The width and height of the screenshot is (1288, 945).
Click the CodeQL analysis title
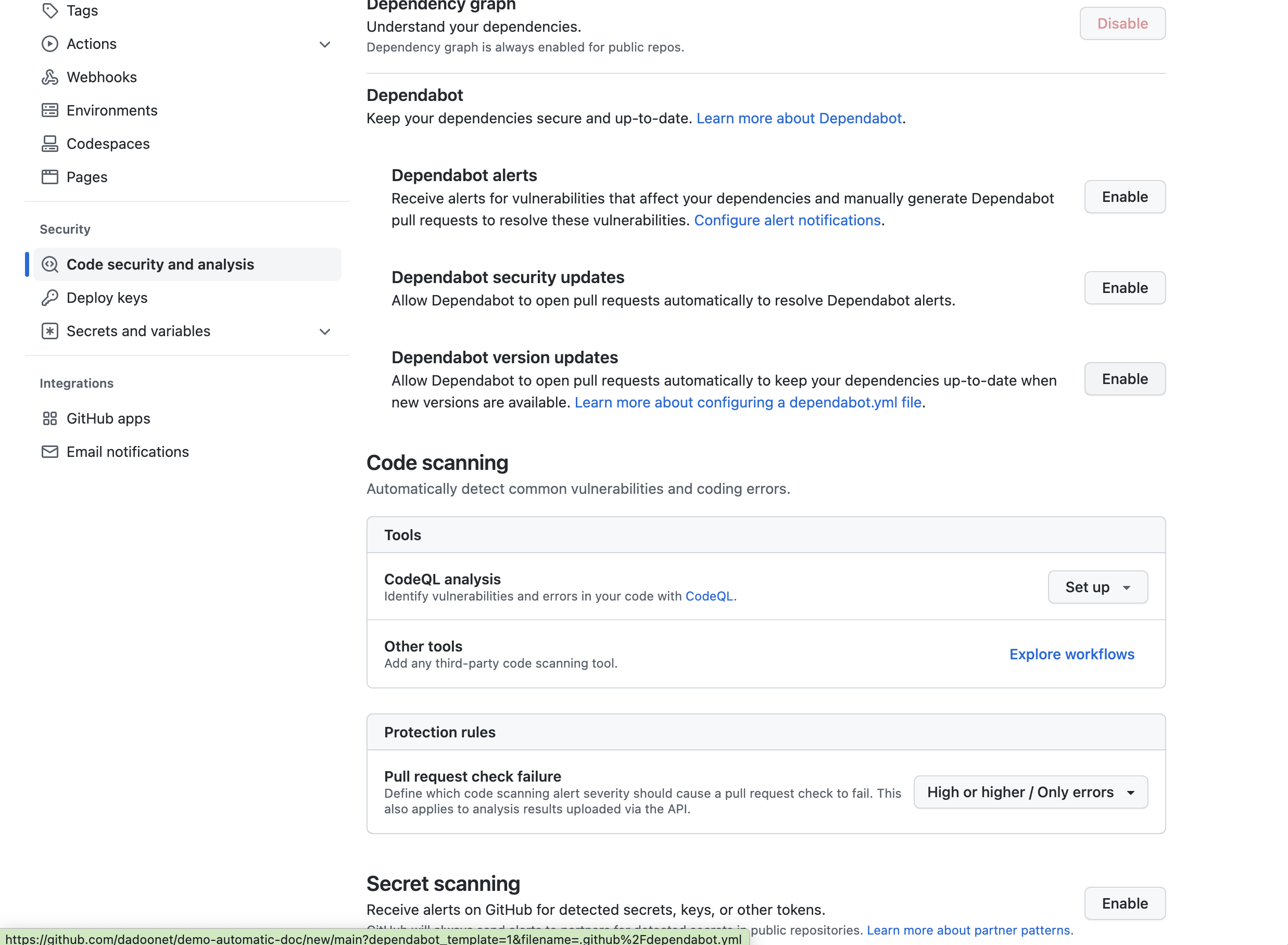tap(443, 580)
